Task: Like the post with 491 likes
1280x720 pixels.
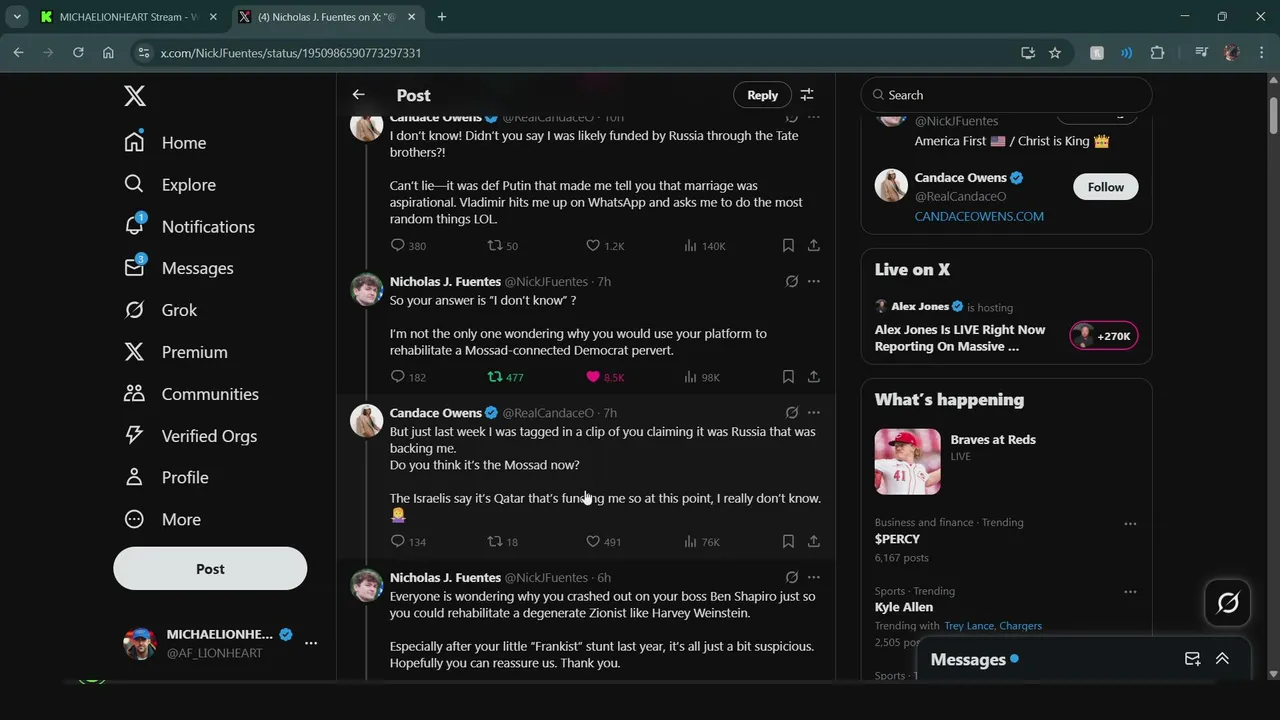Action: tap(603, 542)
